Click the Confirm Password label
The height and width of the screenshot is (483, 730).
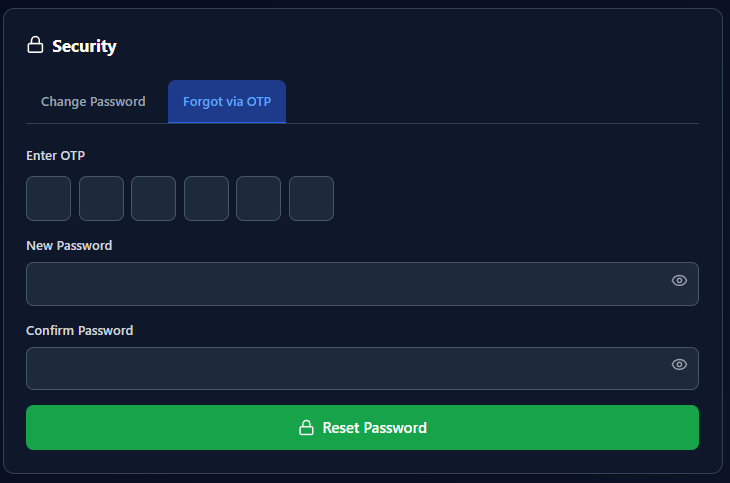(79, 330)
